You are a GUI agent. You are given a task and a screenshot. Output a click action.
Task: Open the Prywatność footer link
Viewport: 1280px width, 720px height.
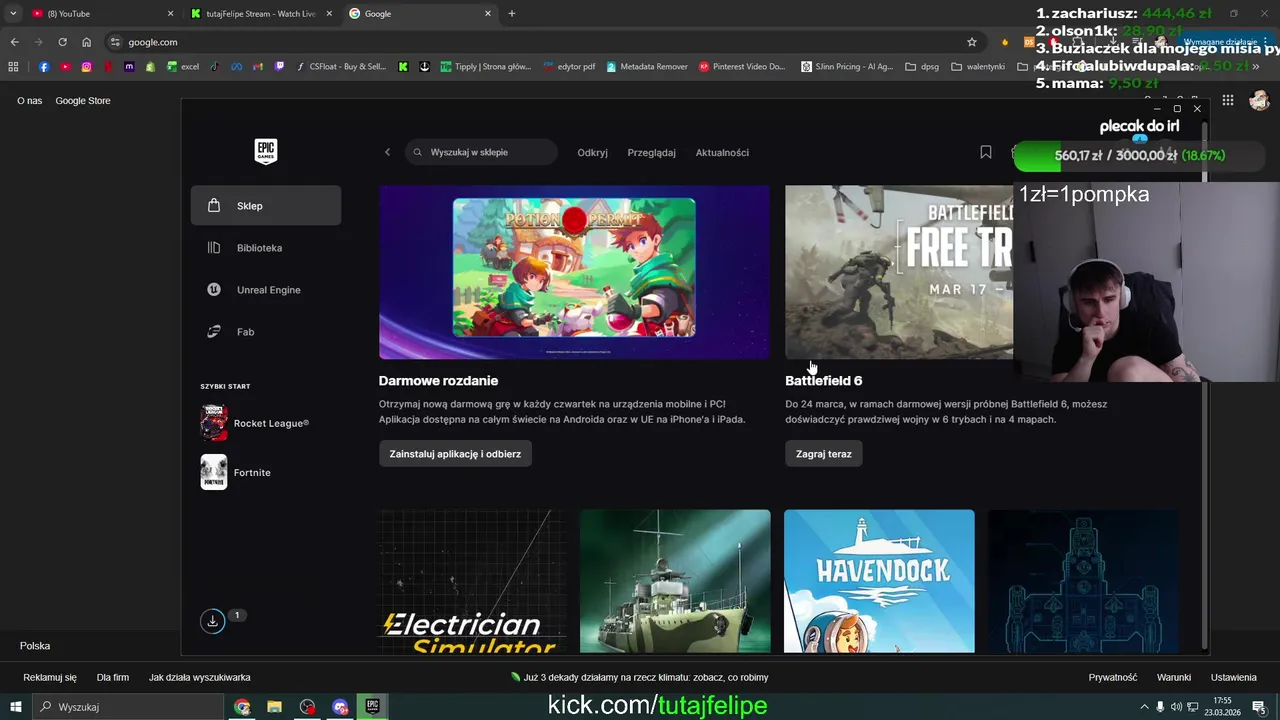coord(1113,677)
